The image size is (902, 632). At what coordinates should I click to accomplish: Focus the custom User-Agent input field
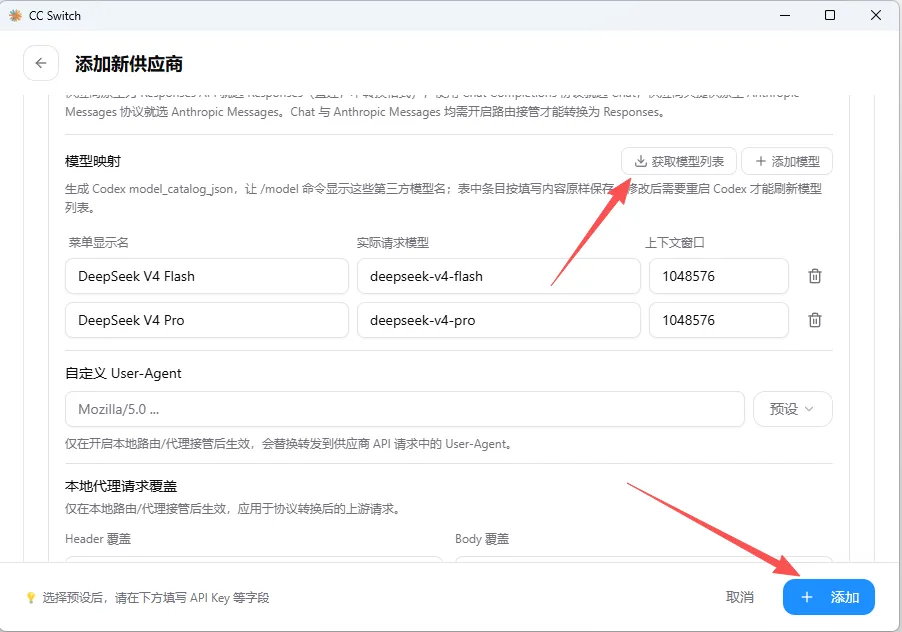coord(405,409)
